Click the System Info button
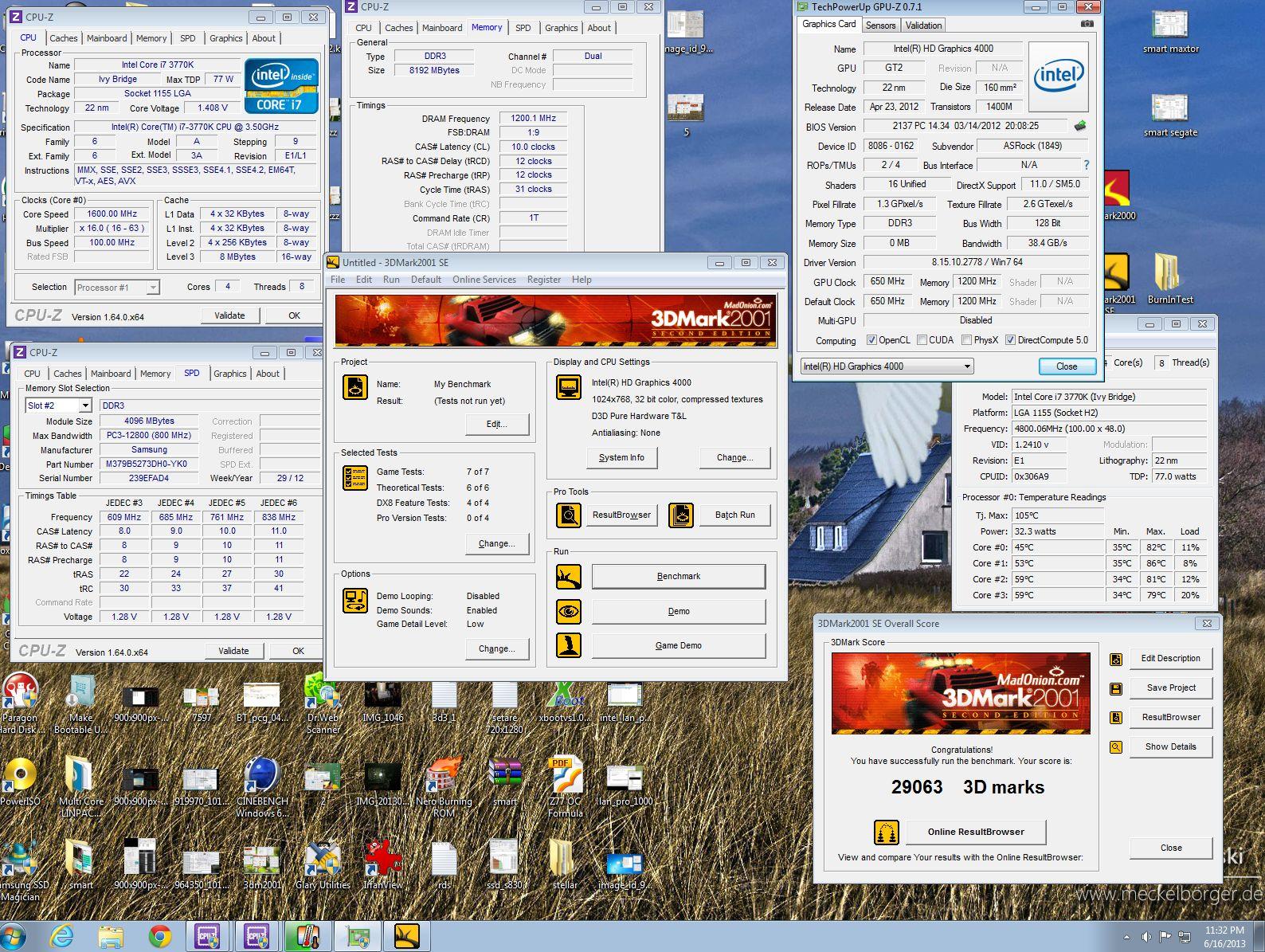Image resolution: width=1265 pixels, height=952 pixels. pyautogui.click(x=621, y=458)
